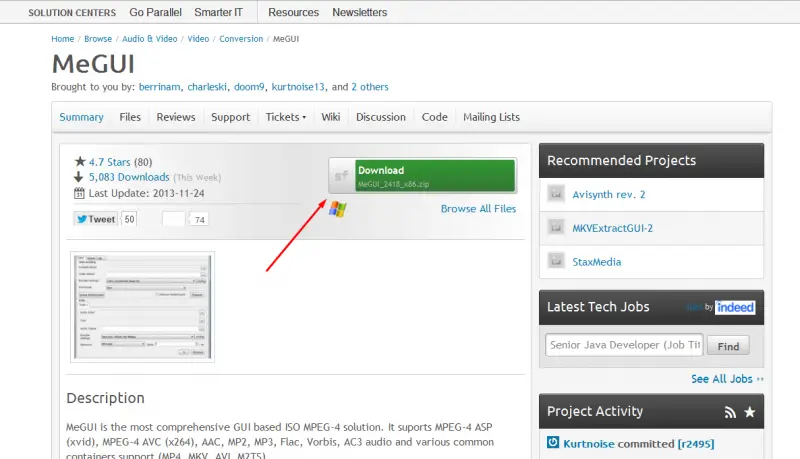Click the Windows logo icon below Download
Screen dimensions: 800x459
pos(338,209)
